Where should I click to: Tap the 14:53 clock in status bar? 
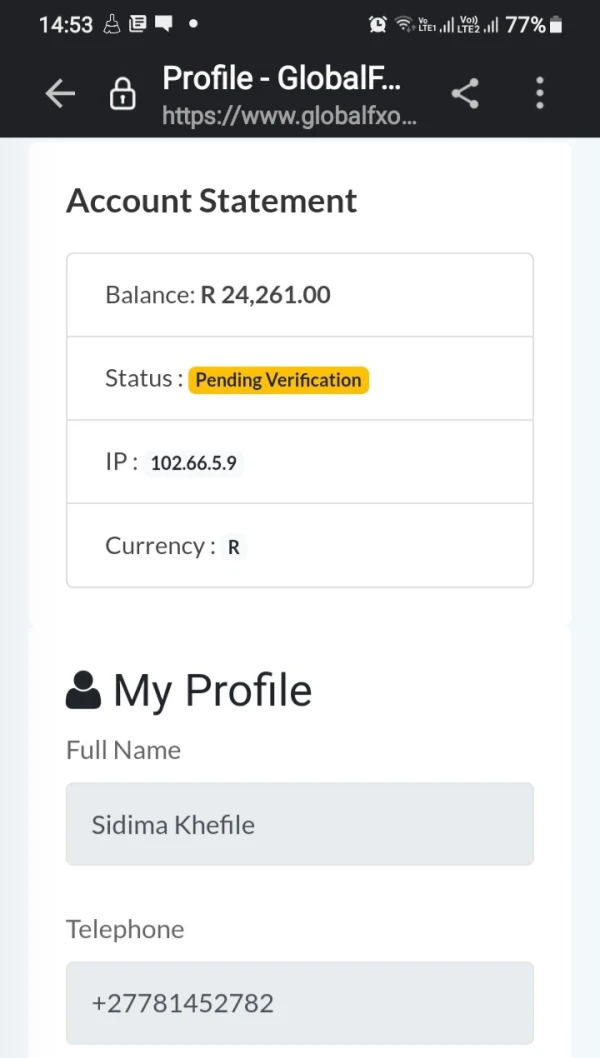point(66,25)
